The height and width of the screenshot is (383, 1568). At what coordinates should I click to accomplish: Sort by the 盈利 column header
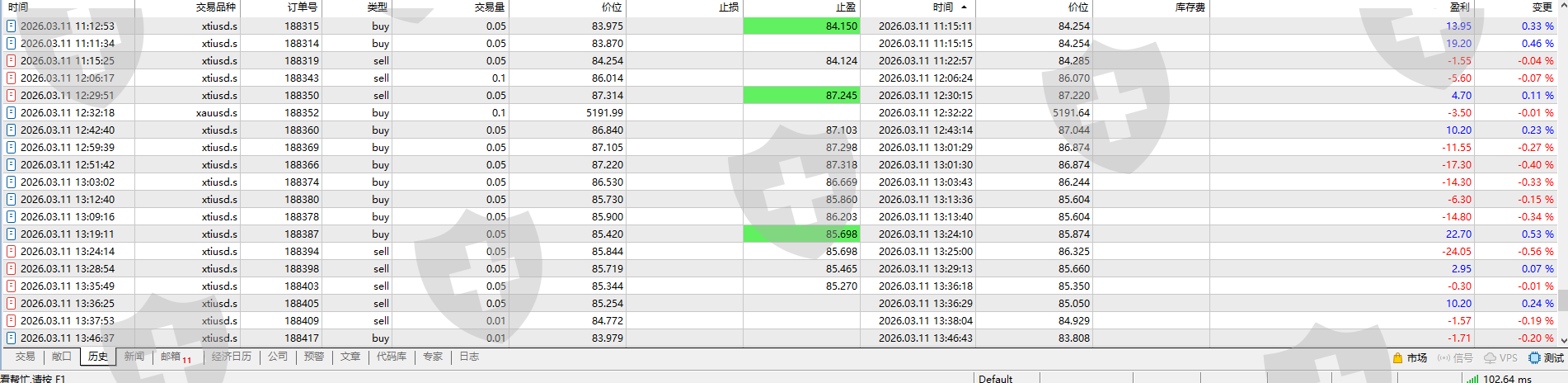[1342, 7]
